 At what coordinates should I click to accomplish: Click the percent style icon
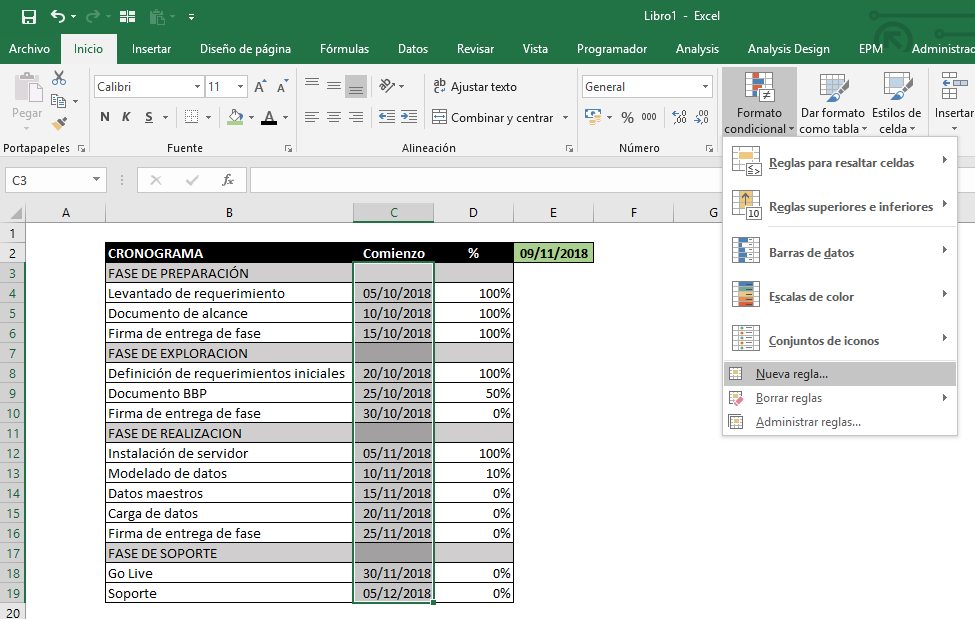627,118
